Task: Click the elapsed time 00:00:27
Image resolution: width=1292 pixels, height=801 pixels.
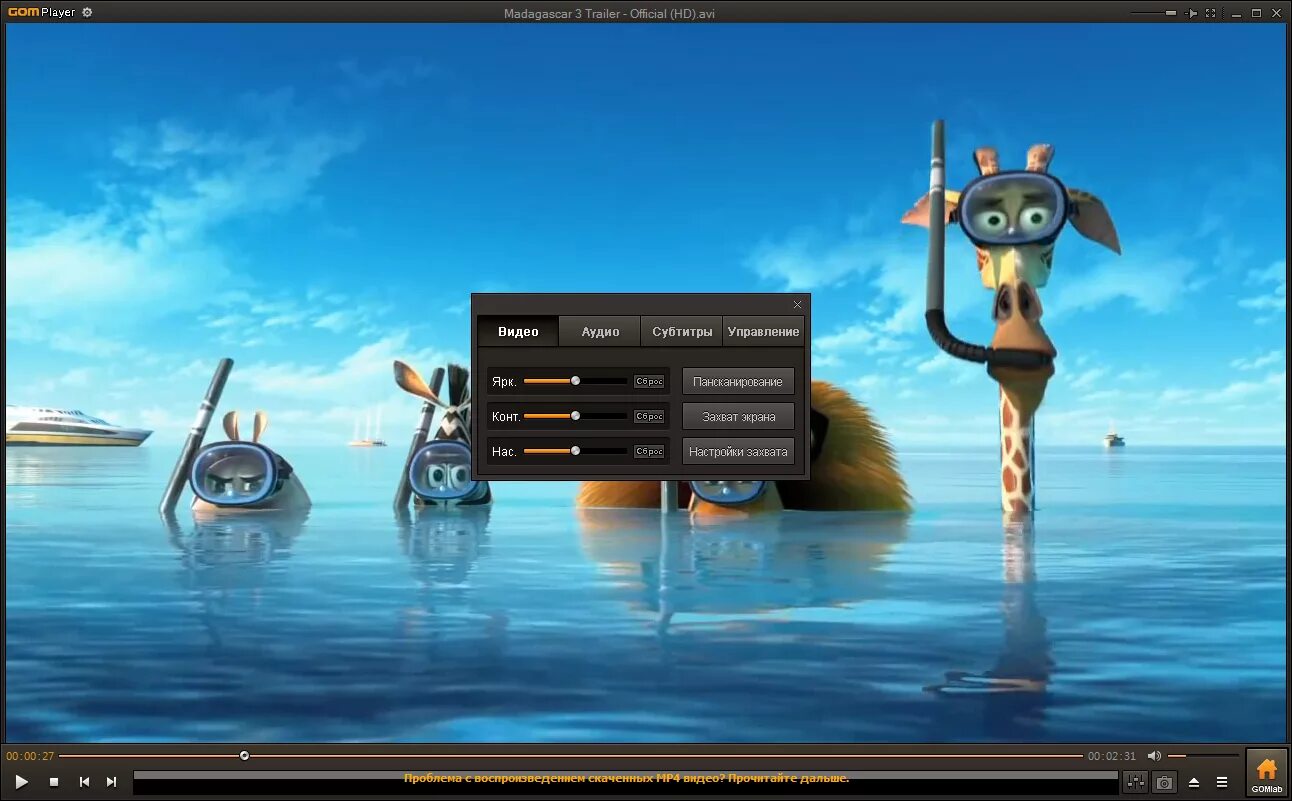Action: point(30,756)
